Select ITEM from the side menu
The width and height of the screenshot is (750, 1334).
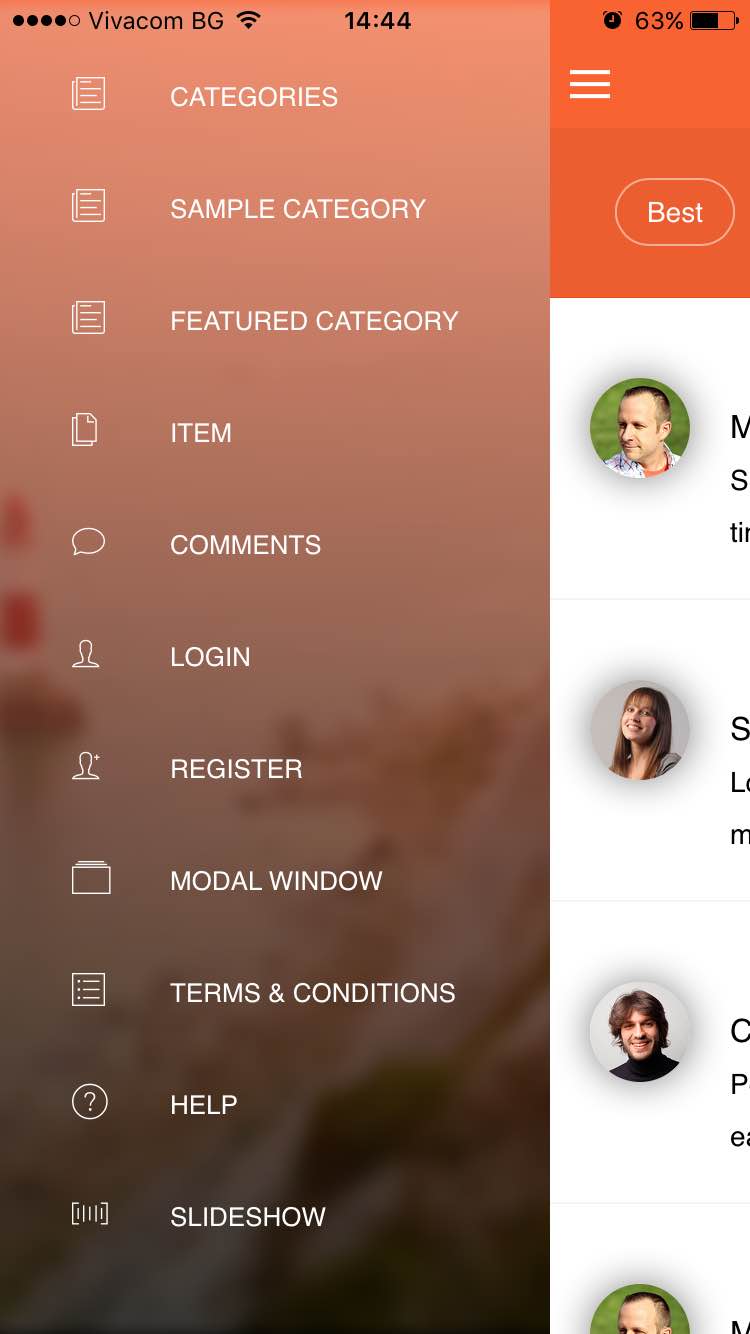coord(201,433)
